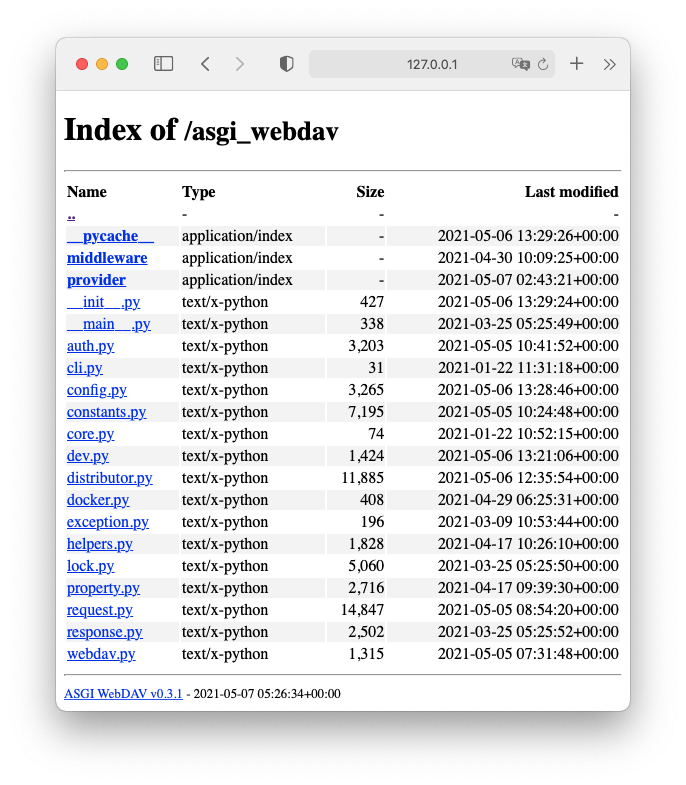Open the middleware folder

click(107, 258)
